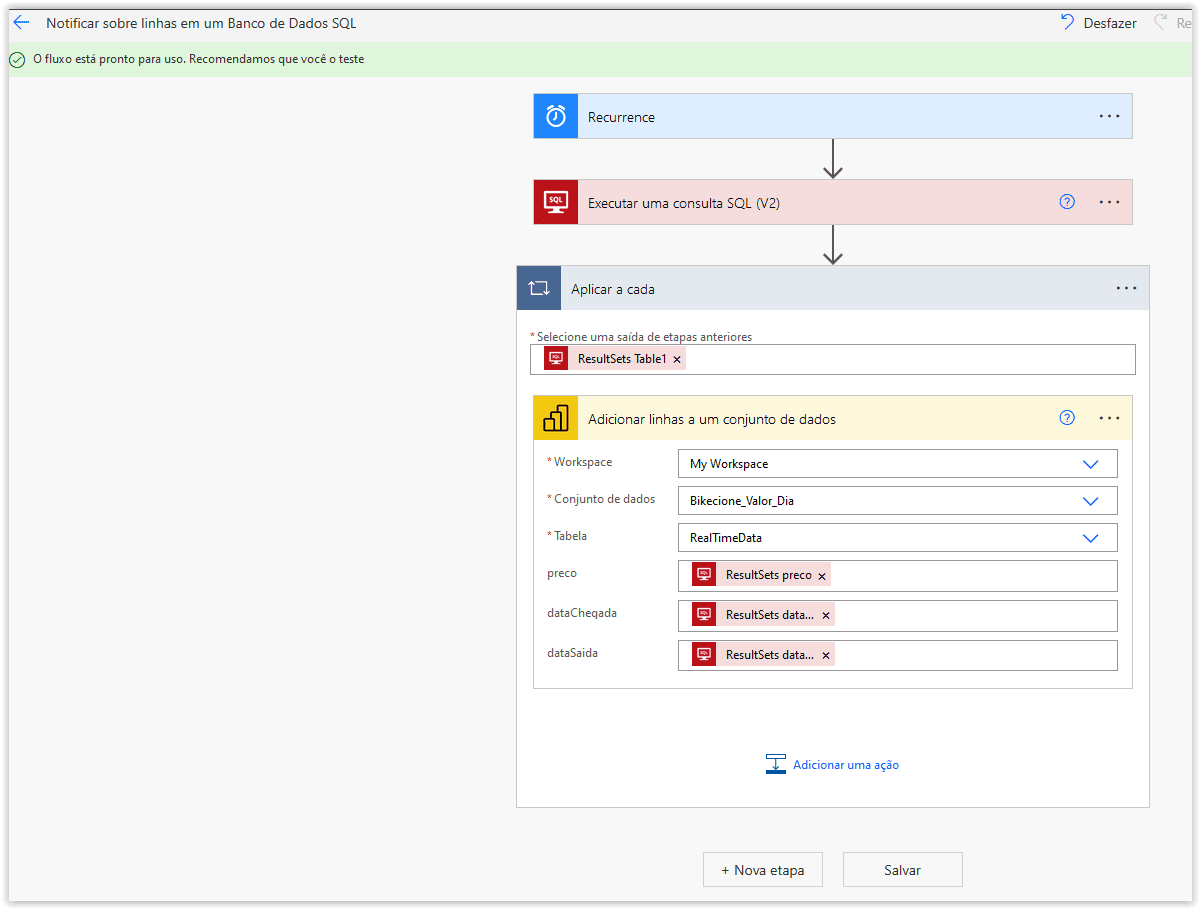Remove the token in the dataChegada field
This screenshot has height=909, width=1200.
tap(826, 615)
